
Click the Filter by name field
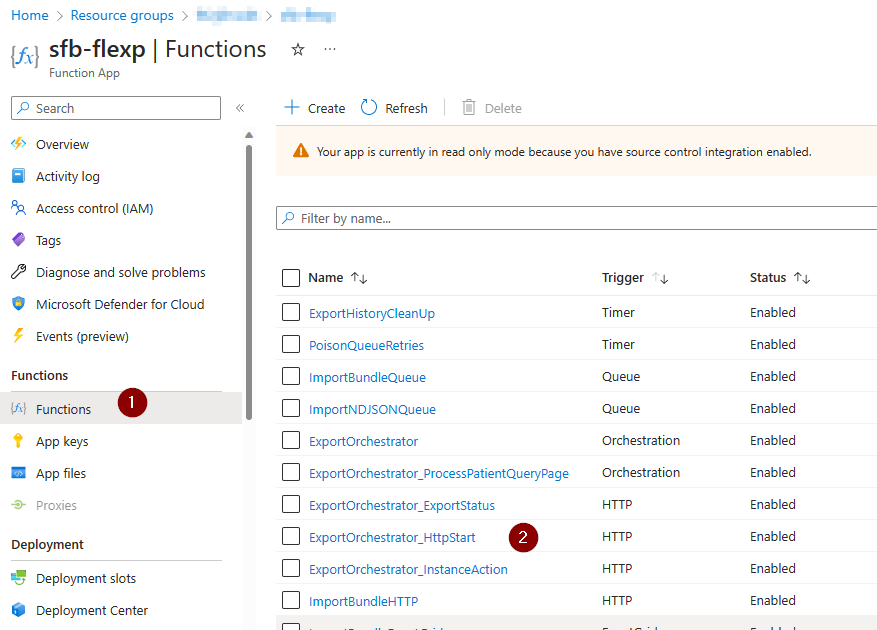pyautogui.click(x=576, y=218)
